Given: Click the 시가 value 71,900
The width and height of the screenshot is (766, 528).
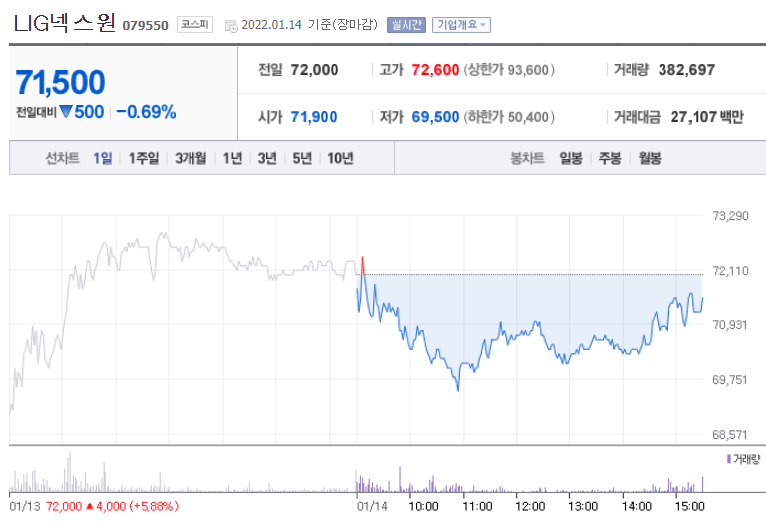Looking at the screenshot, I should (x=314, y=117).
